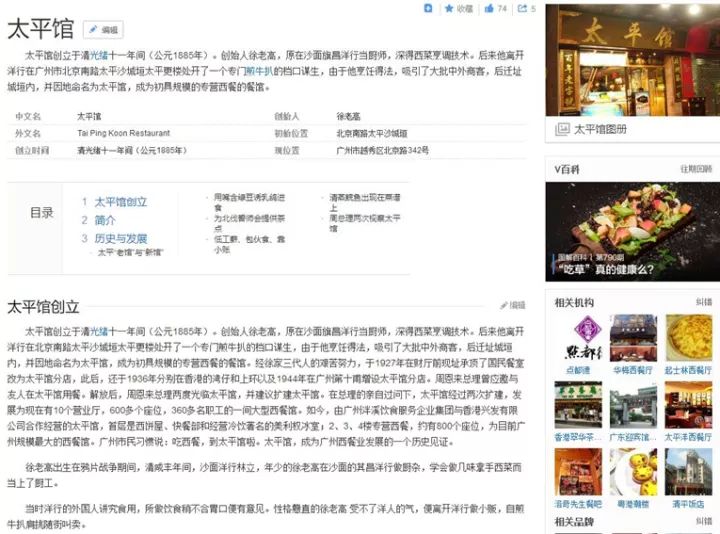Click the 北京南路太平沙城垣 original location value

click(x=372, y=134)
